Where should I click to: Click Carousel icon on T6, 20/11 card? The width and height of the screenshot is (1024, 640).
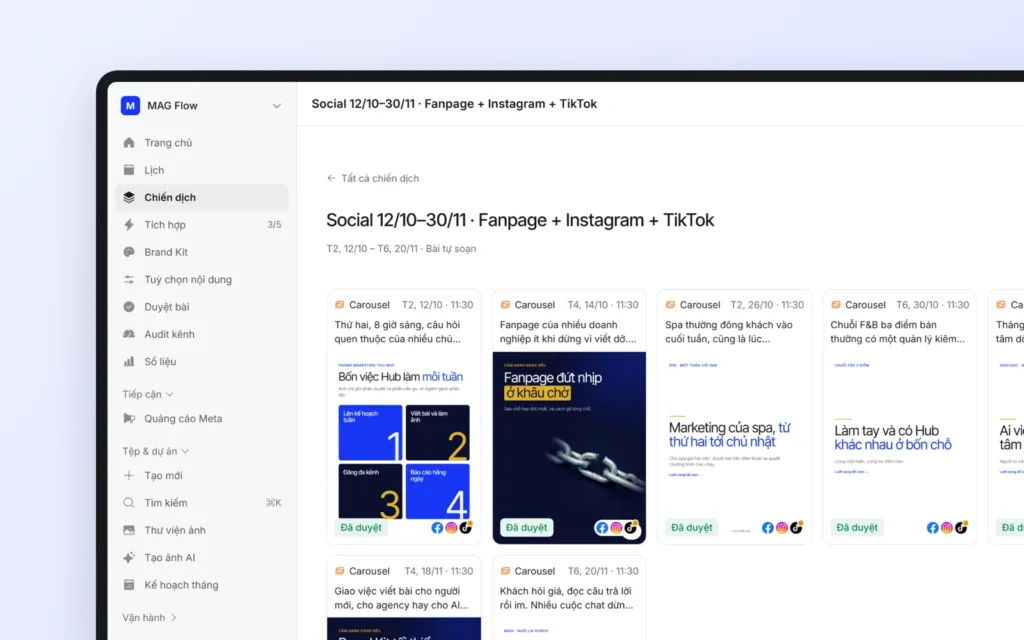(x=505, y=571)
